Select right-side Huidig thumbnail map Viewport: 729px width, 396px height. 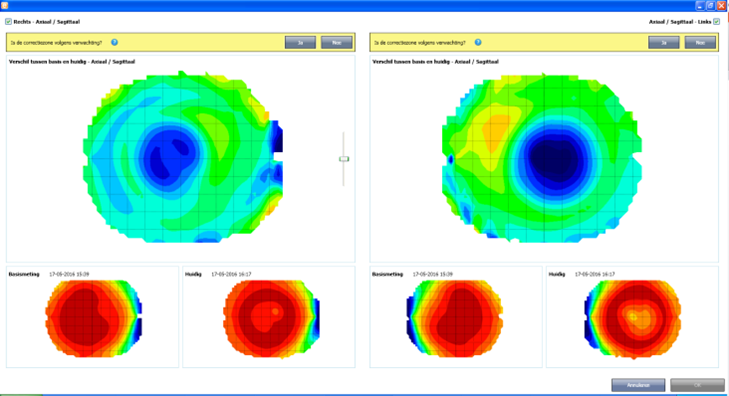click(x=633, y=318)
